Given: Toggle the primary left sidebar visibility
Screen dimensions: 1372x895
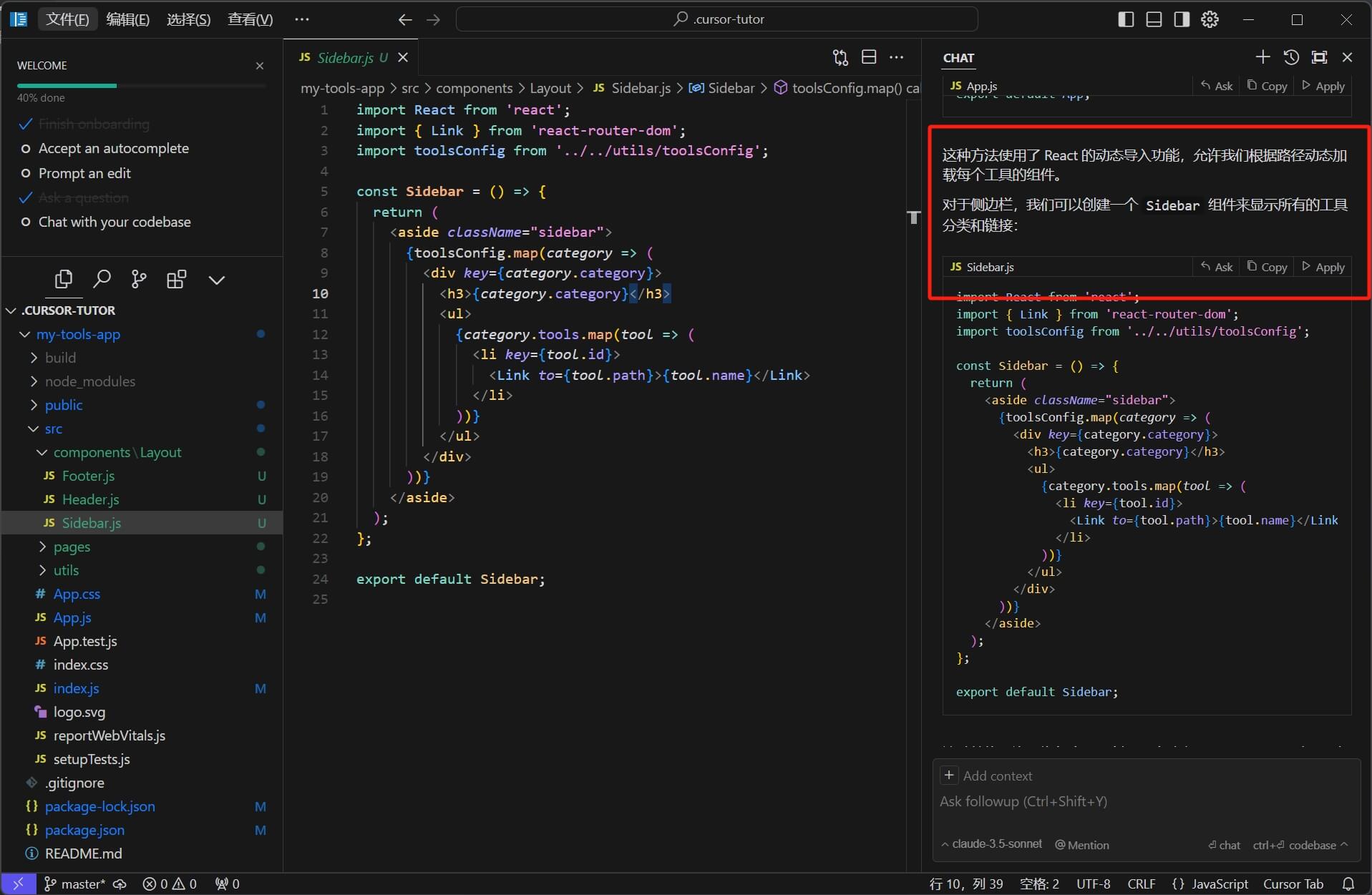Looking at the screenshot, I should 1126,19.
